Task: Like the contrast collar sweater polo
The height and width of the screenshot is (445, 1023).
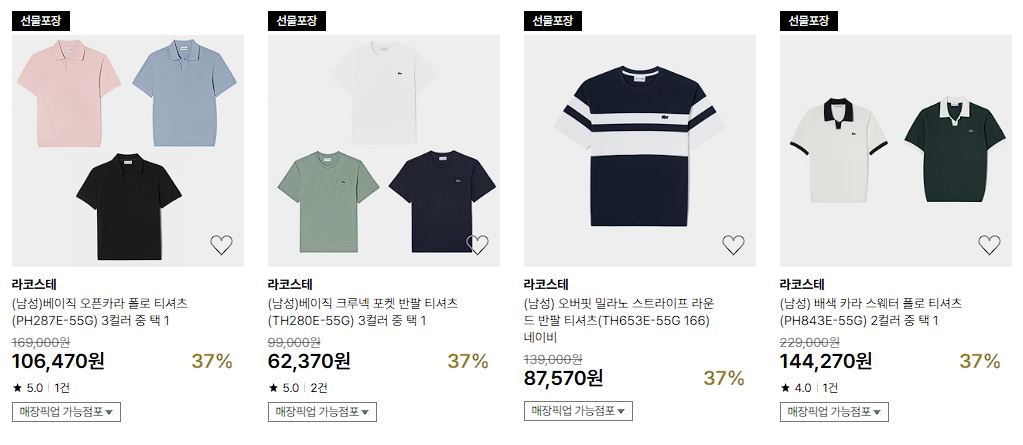Action: pos(989,245)
